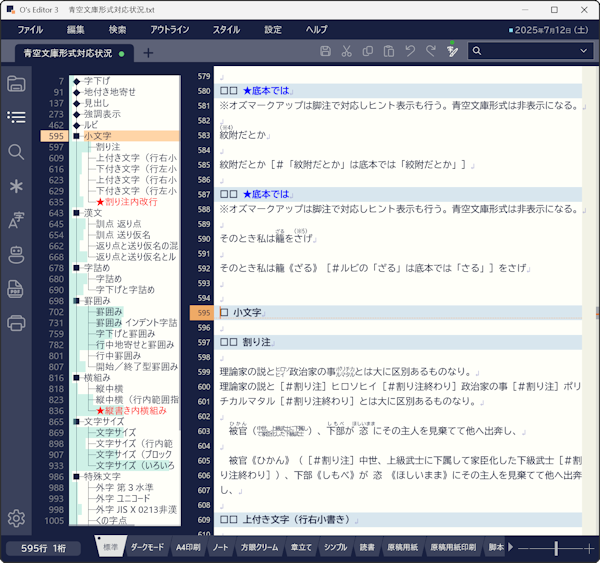
Task: Select ★割り注内改行 outline item
Action: click(x=127, y=202)
